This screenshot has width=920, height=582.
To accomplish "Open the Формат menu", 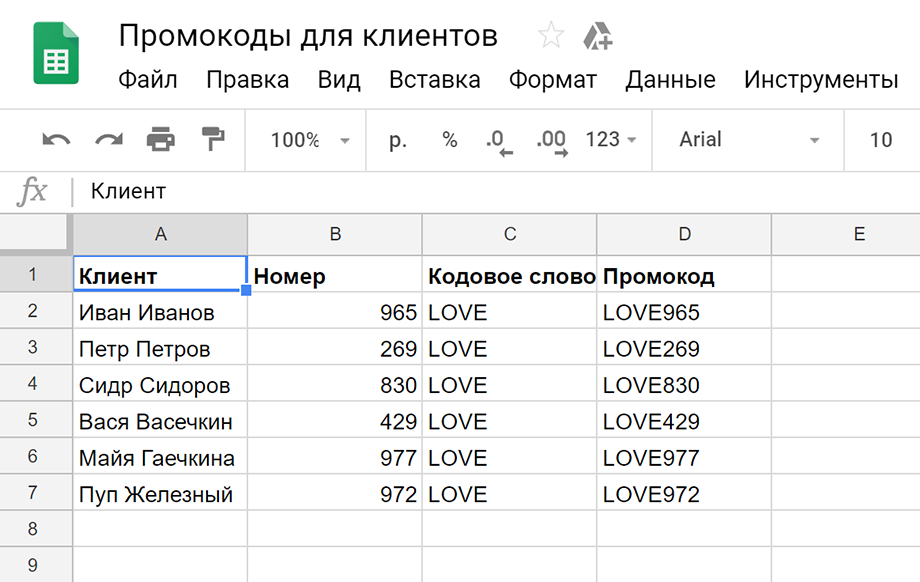I will coord(553,80).
